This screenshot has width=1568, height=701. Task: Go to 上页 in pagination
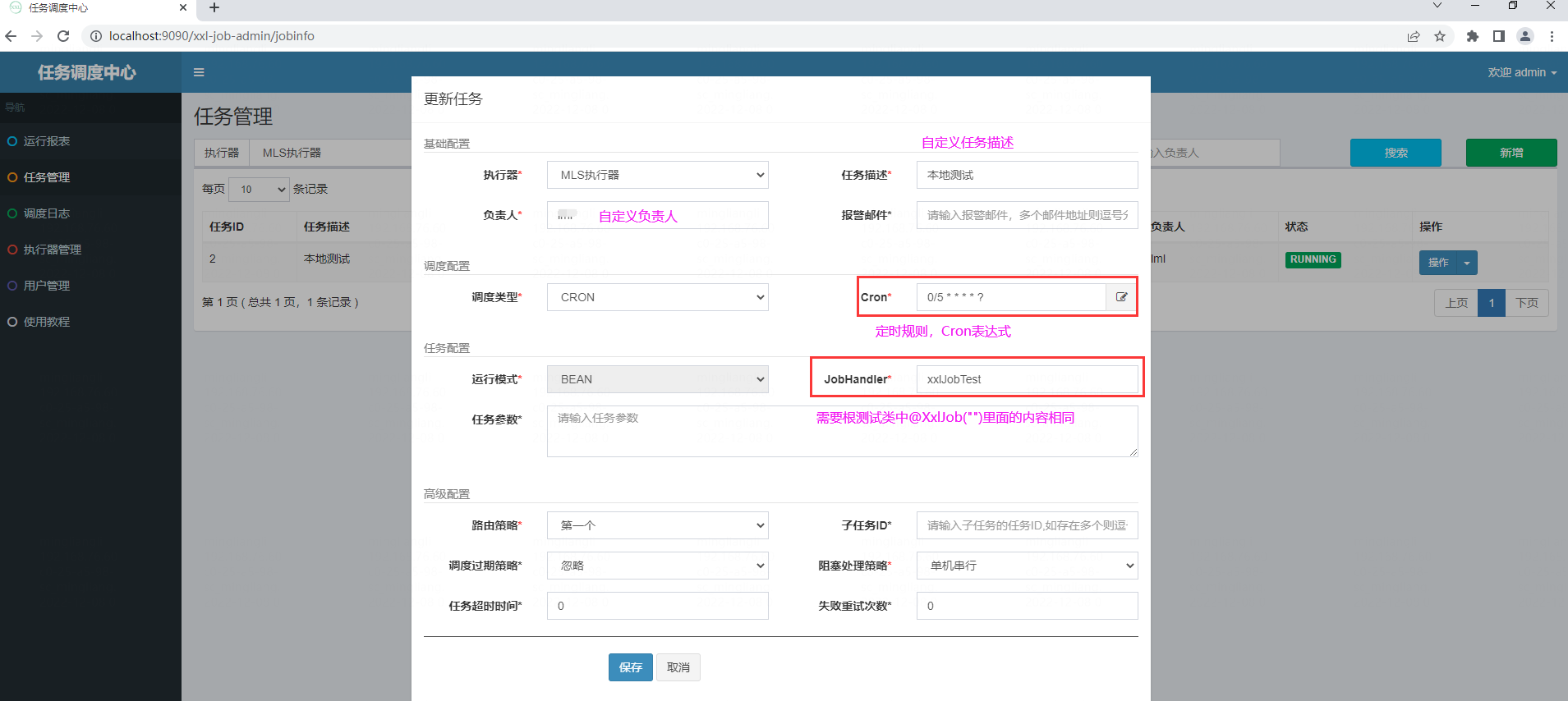click(1456, 303)
